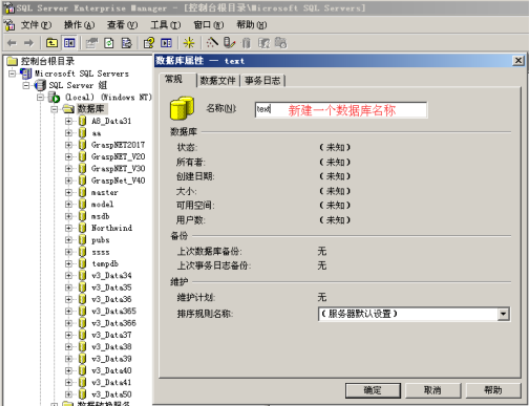The width and height of the screenshot is (529, 407).
Task: Select the Microsoft SQL Servers node
Action: tap(81, 73)
